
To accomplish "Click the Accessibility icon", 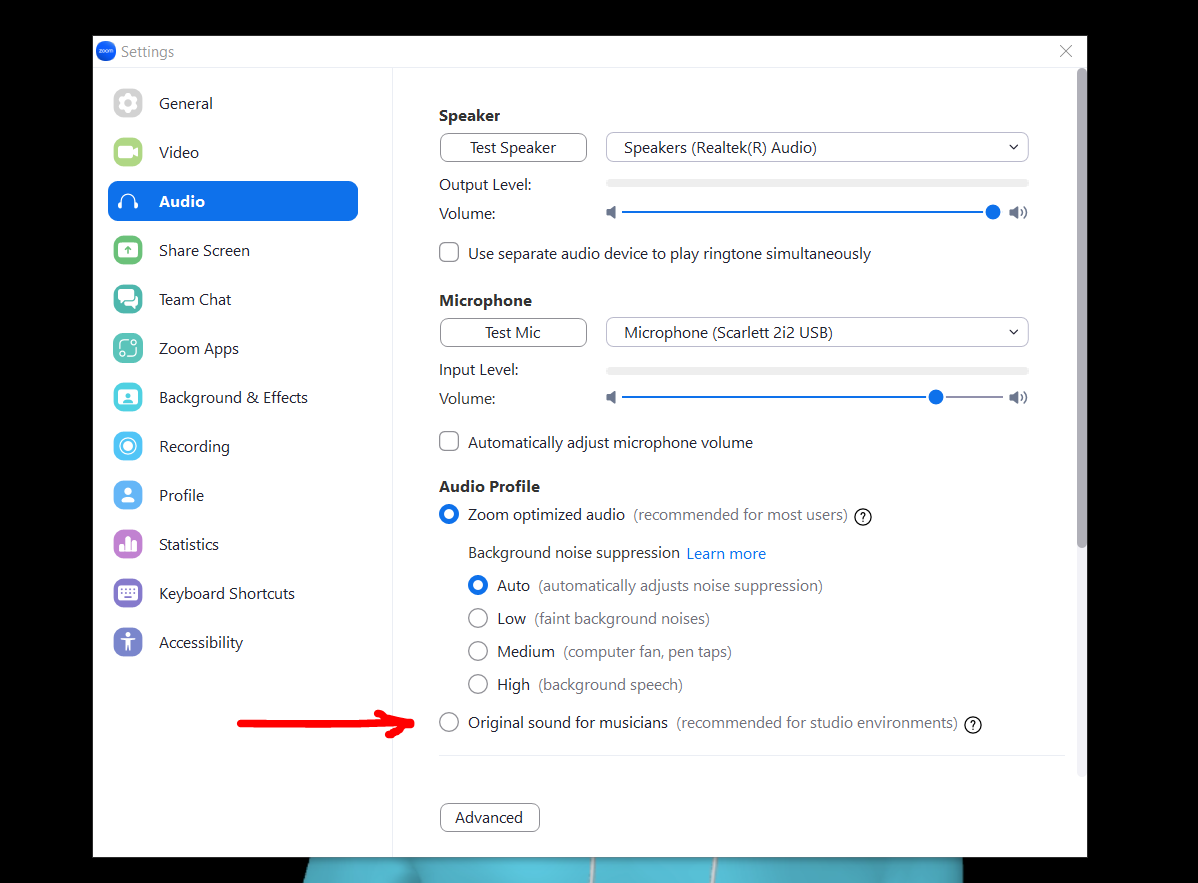I will coord(128,642).
